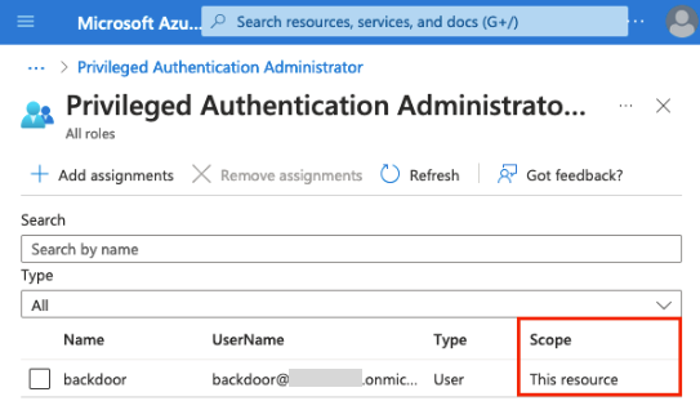This screenshot has height=401, width=700.
Task: Open the top bar overflow ellipsis
Action: 636,21
